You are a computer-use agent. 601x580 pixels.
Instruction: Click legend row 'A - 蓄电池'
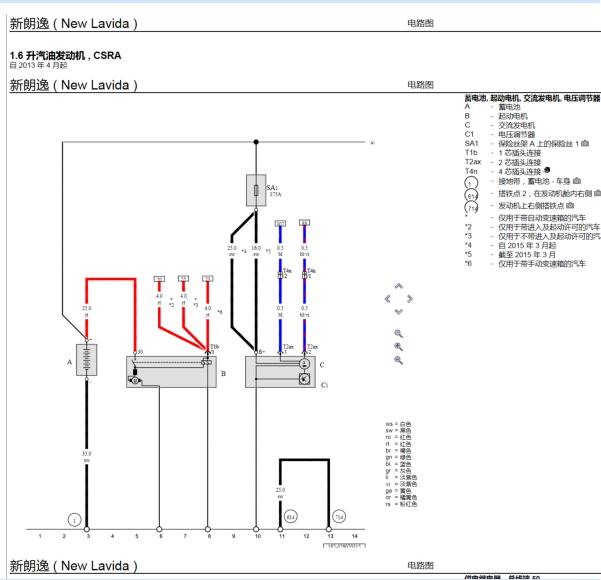tap(493, 107)
